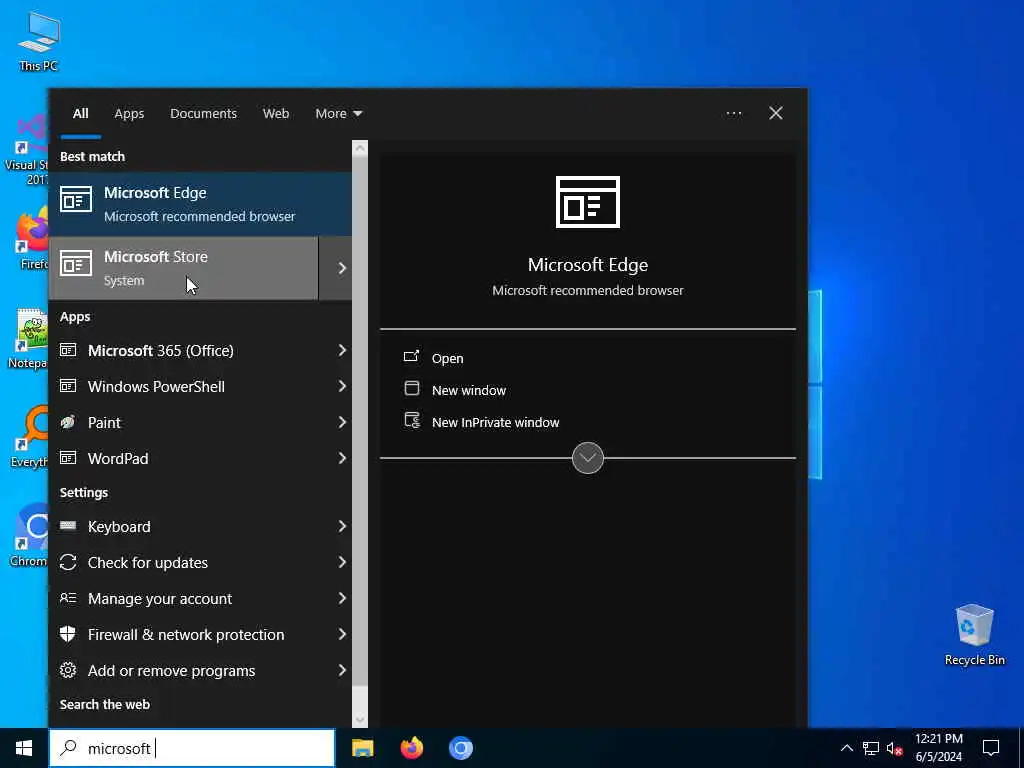Expand the WordPad result chevron
This screenshot has width=1024, height=768.
(x=342, y=458)
